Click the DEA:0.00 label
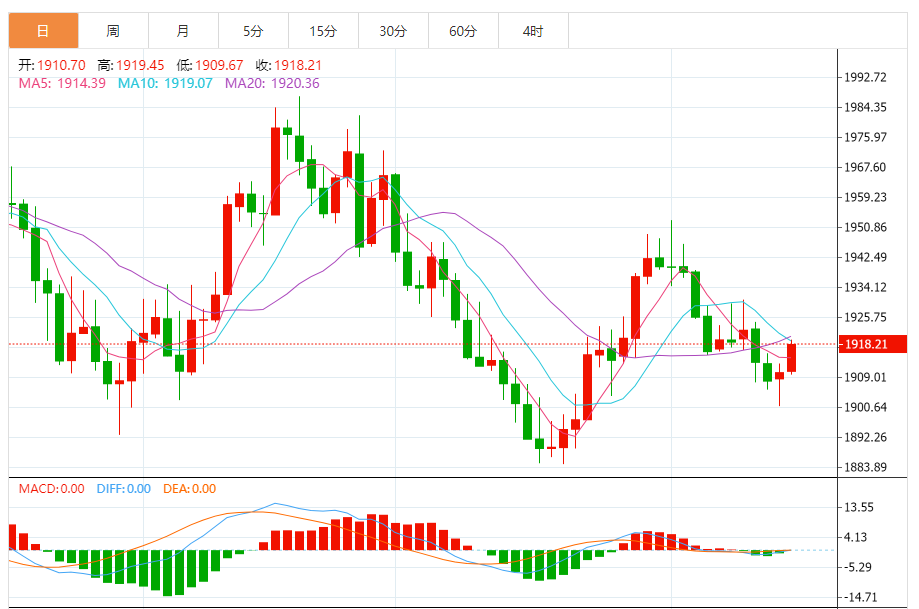 pos(189,489)
